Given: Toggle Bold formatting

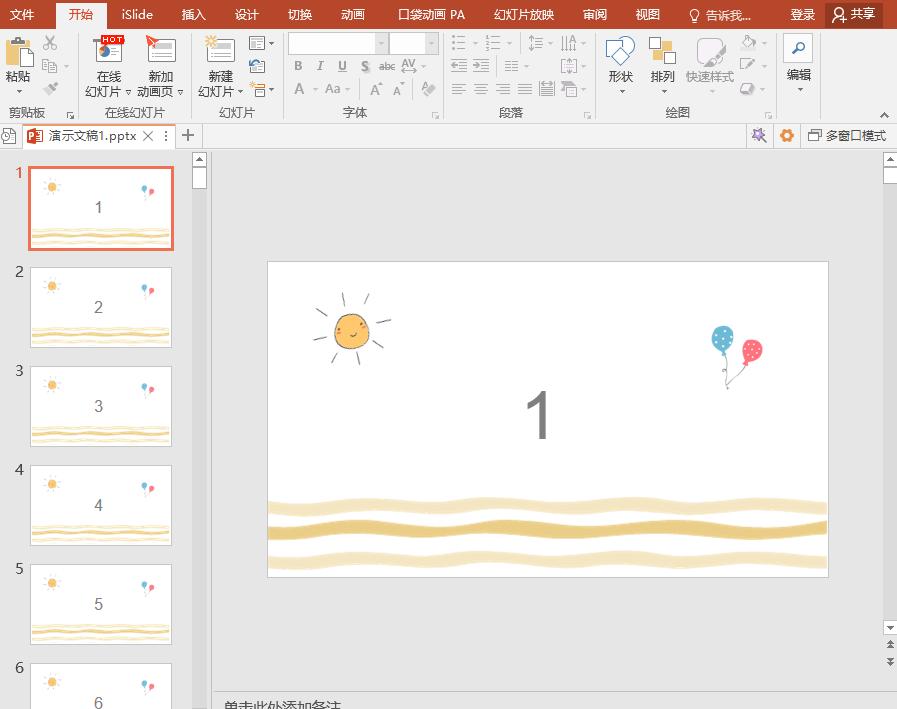Looking at the screenshot, I should 298,66.
